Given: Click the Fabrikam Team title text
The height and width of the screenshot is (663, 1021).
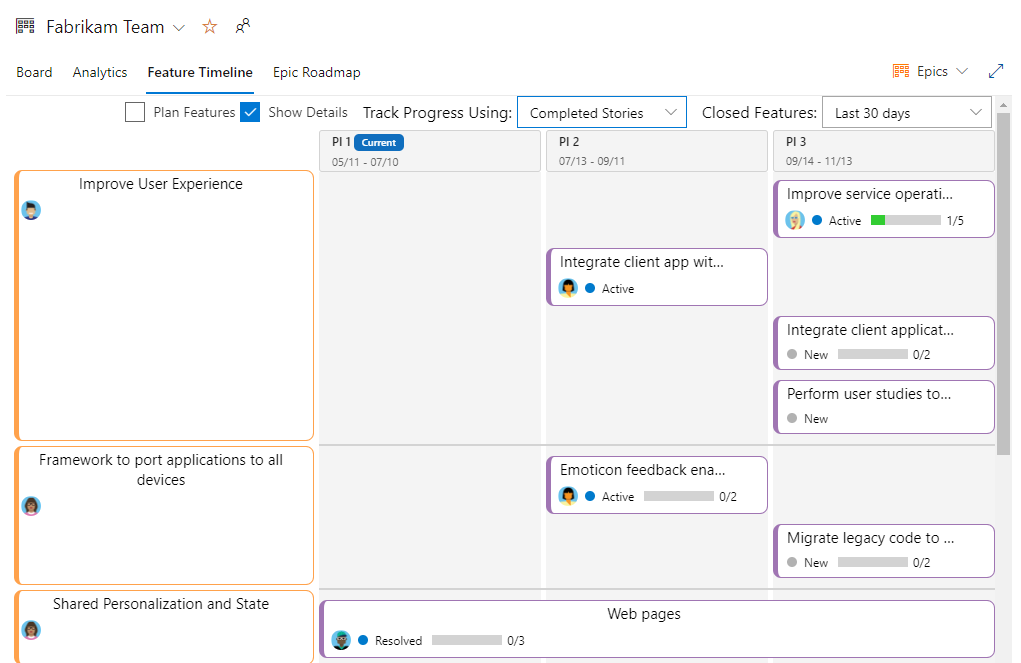Looking at the screenshot, I should click(105, 27).
